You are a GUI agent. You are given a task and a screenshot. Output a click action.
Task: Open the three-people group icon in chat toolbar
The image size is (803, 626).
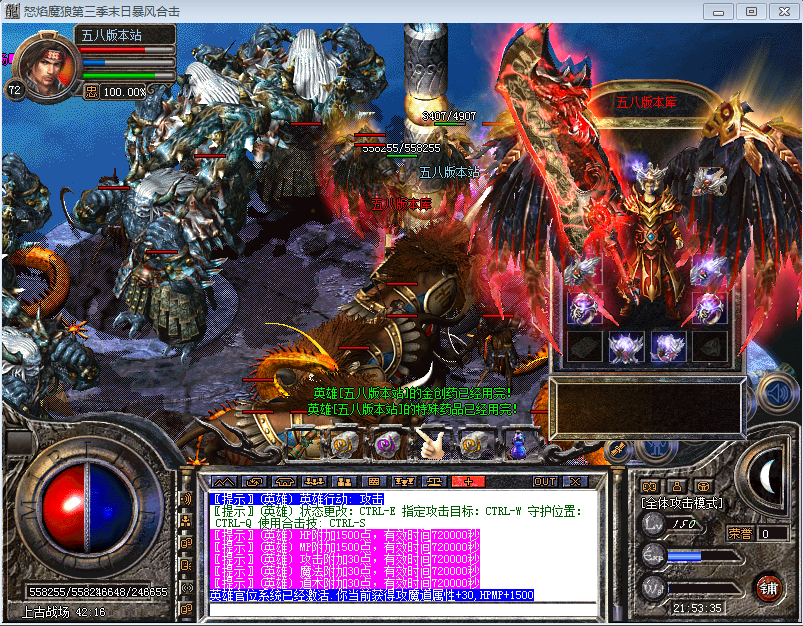point(314,482)
